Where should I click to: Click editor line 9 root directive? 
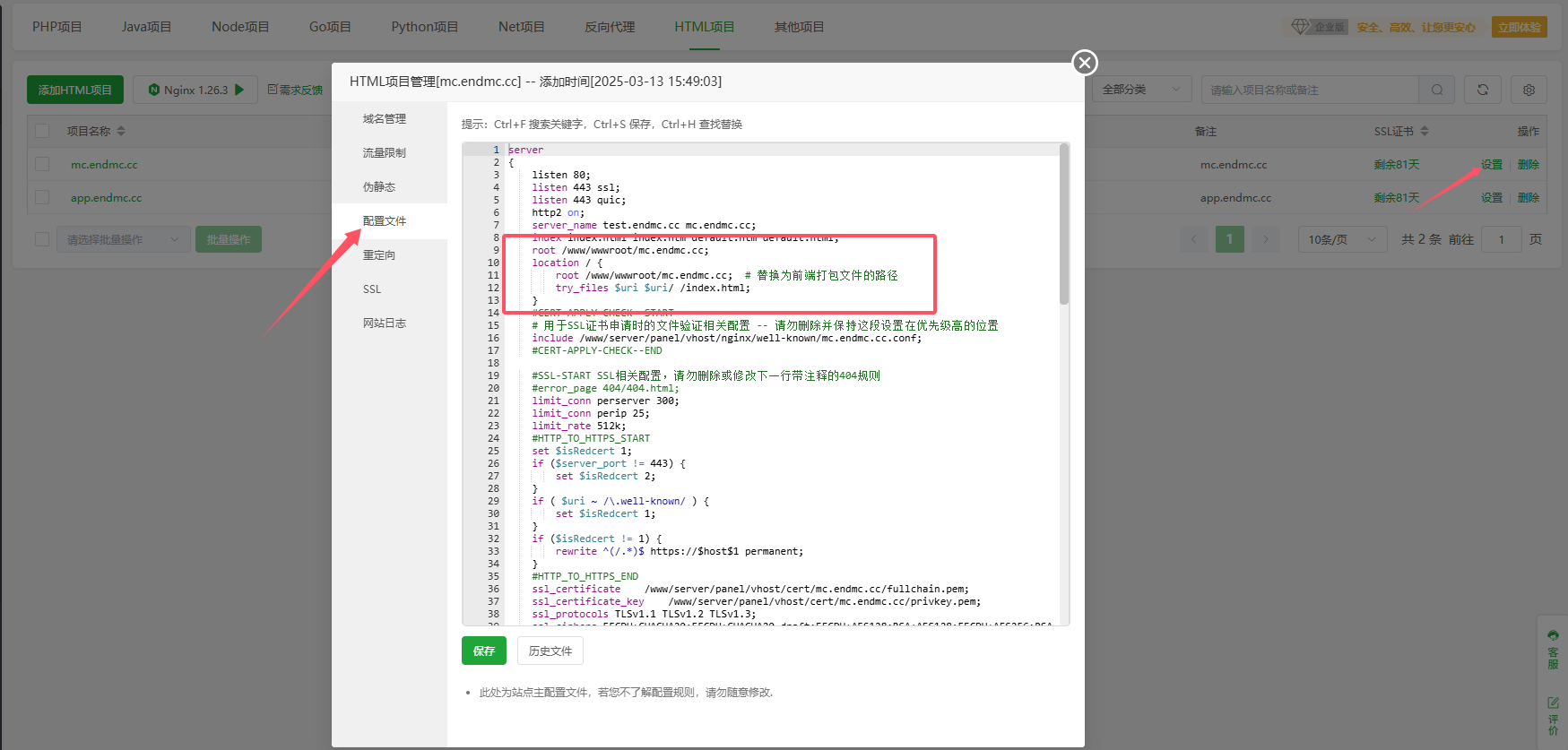coord(620,251)
